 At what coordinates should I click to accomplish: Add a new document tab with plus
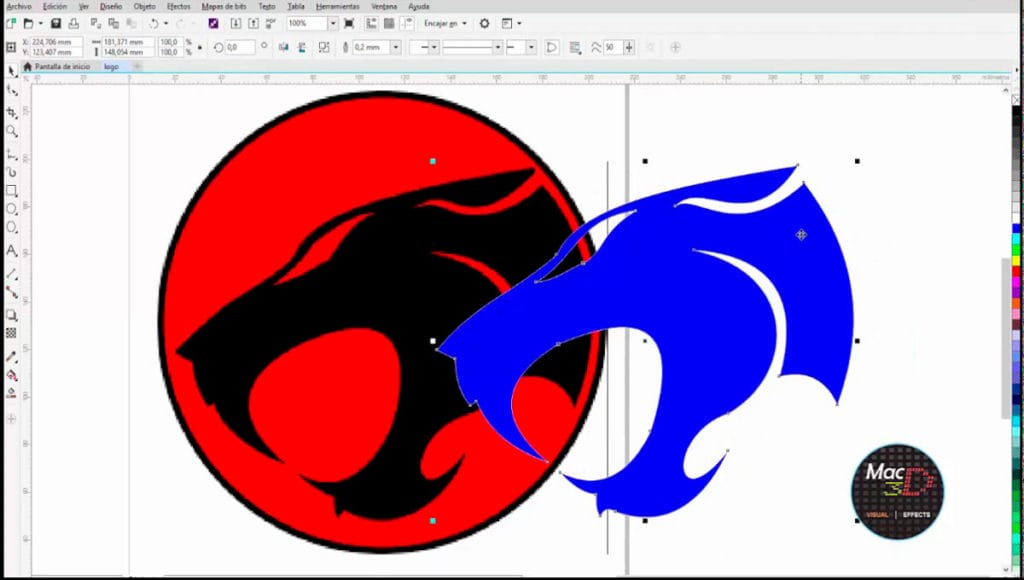pyautogui.click(x=137, y=67)
